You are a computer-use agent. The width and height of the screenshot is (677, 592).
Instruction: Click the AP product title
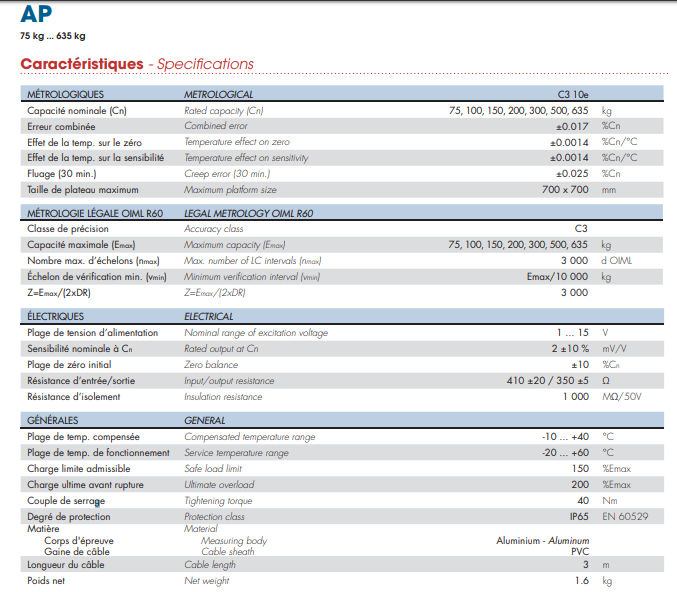35,14
